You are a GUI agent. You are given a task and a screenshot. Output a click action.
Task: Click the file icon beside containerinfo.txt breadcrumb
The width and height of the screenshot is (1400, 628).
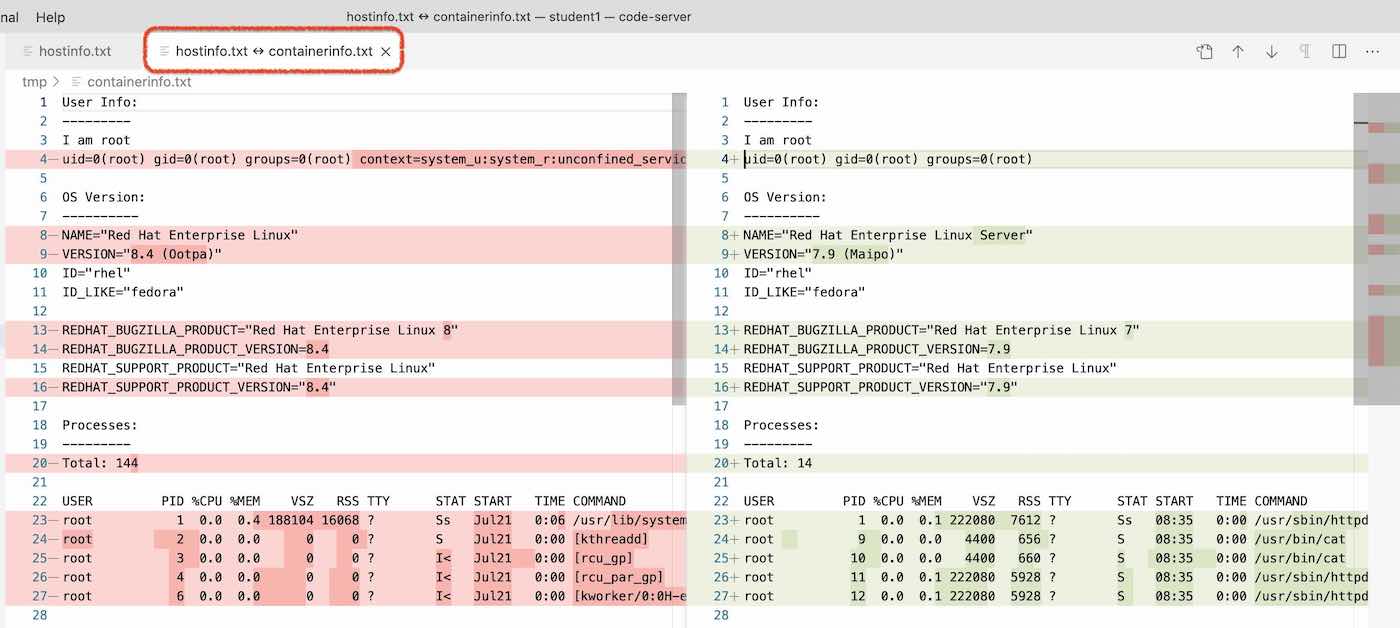click(77, 82)
